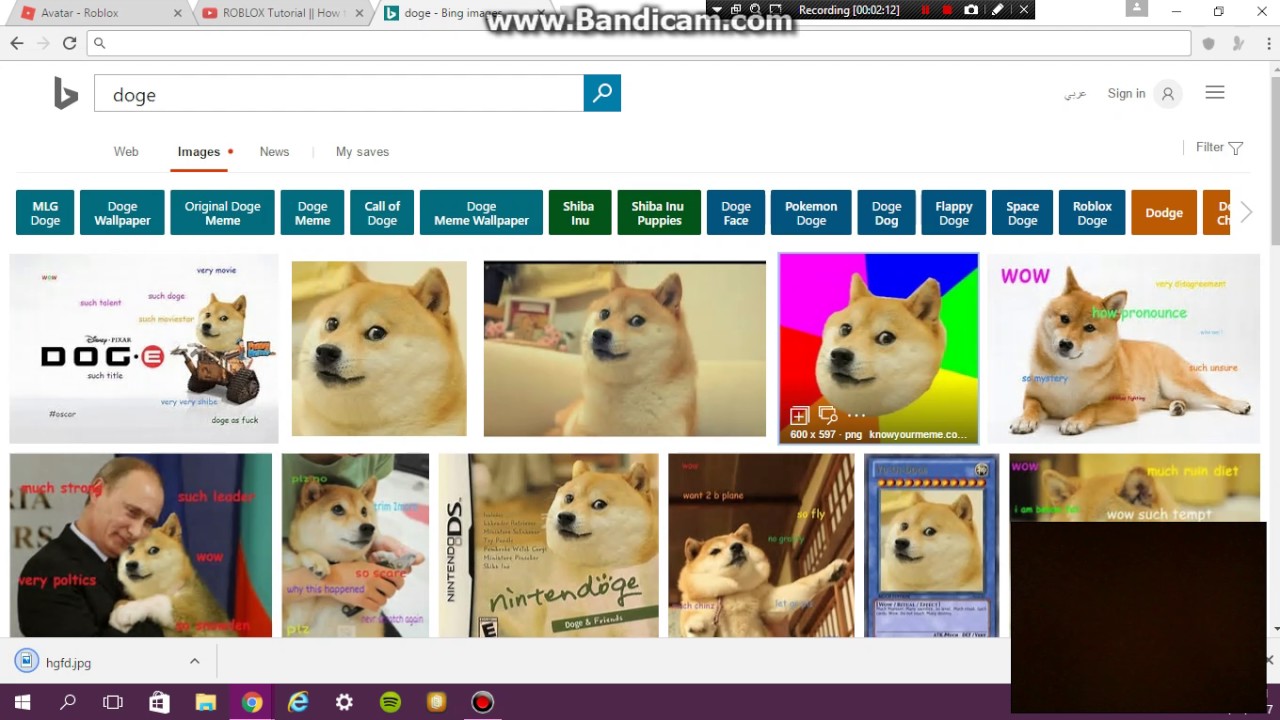This screenshot has width=1280, height=720.
Task: Select the Roblox Doge chip
Action: (x=1092, y=213)
